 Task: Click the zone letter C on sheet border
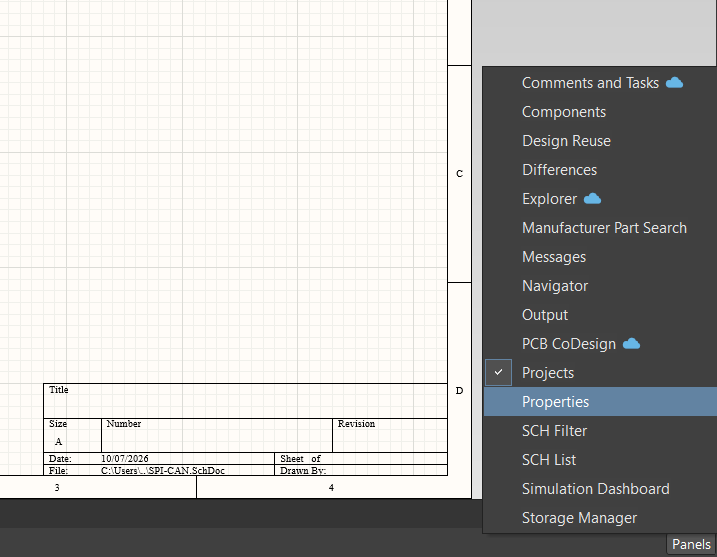tap(460, 174)
